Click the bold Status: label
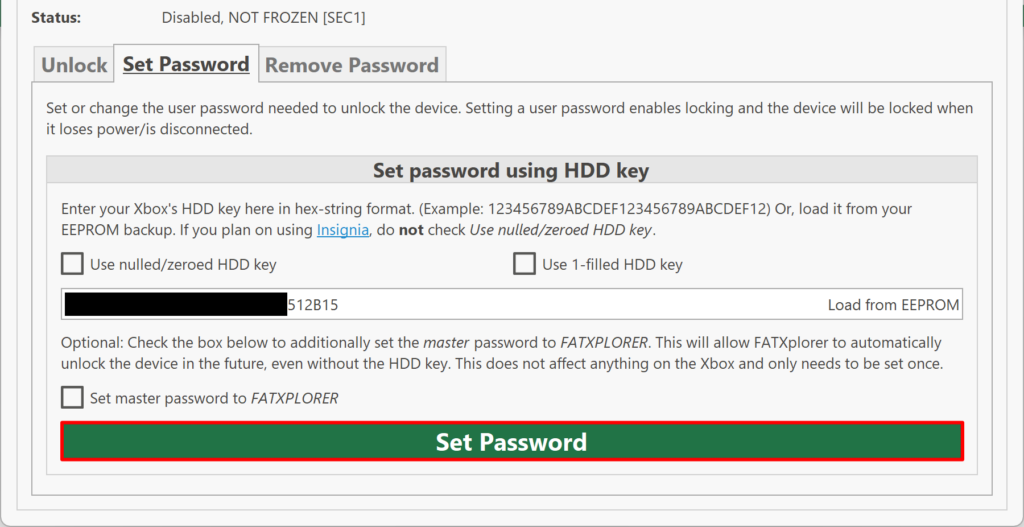The image size is (1024, 527). 56,18
